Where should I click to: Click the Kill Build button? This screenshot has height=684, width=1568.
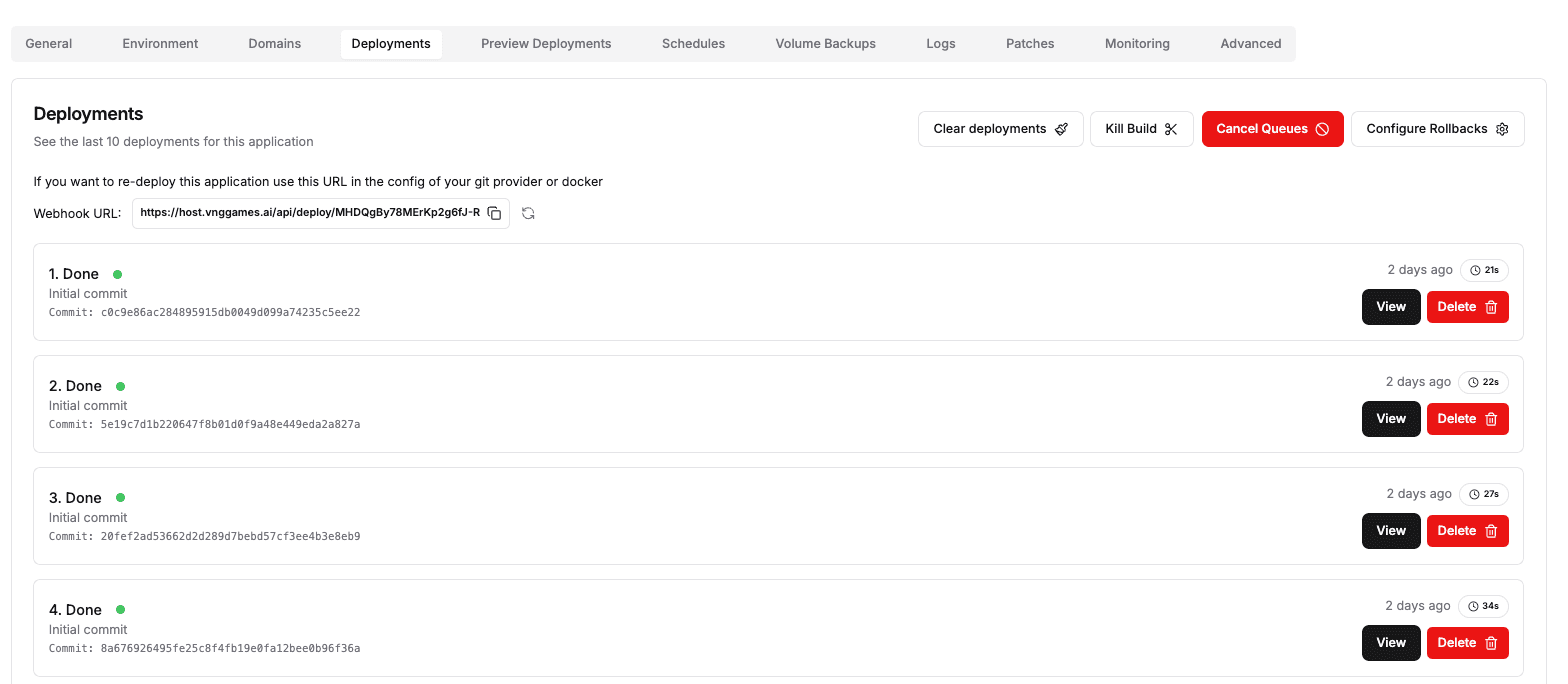coord(1142,129)
